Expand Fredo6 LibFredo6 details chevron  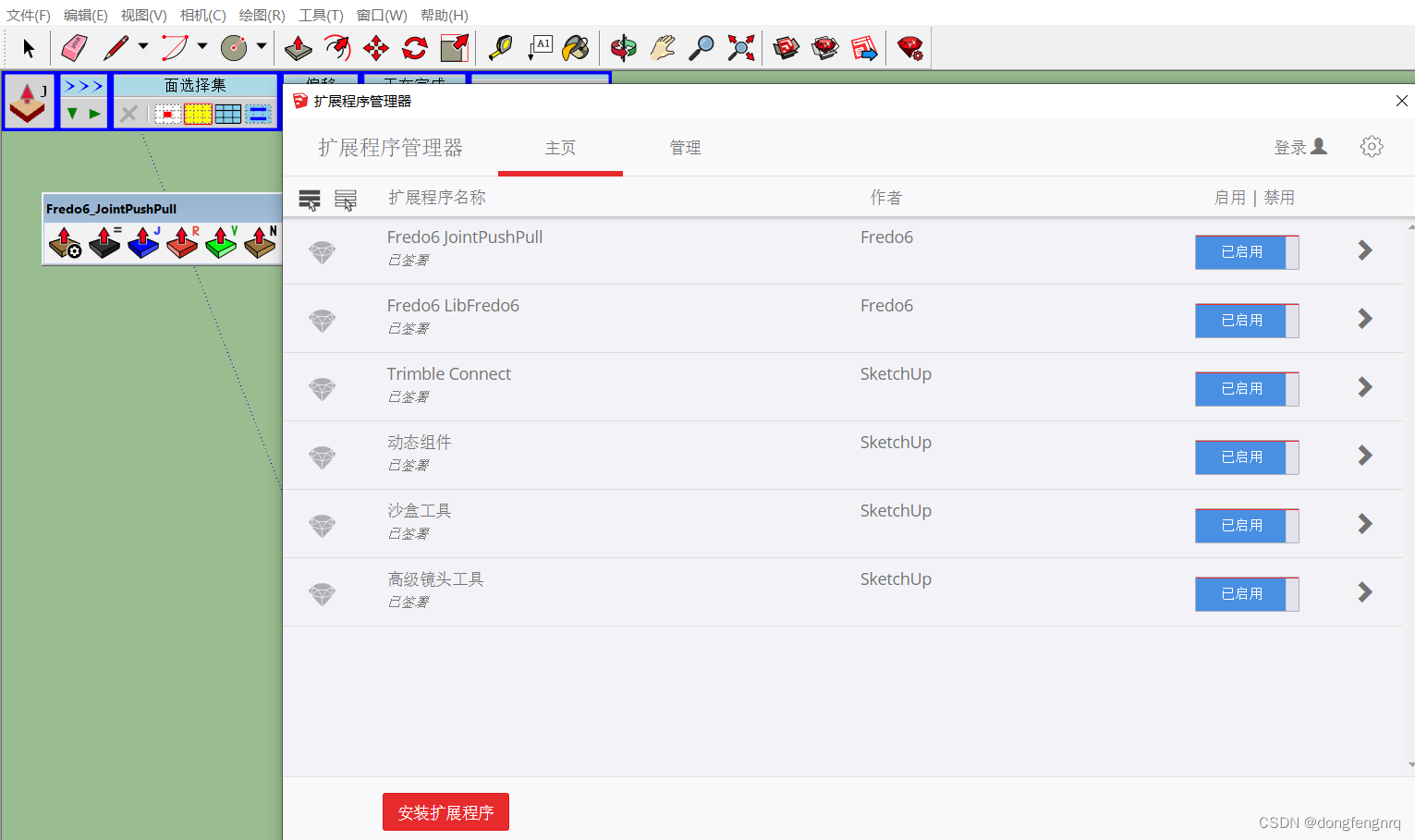point(1365,319)
